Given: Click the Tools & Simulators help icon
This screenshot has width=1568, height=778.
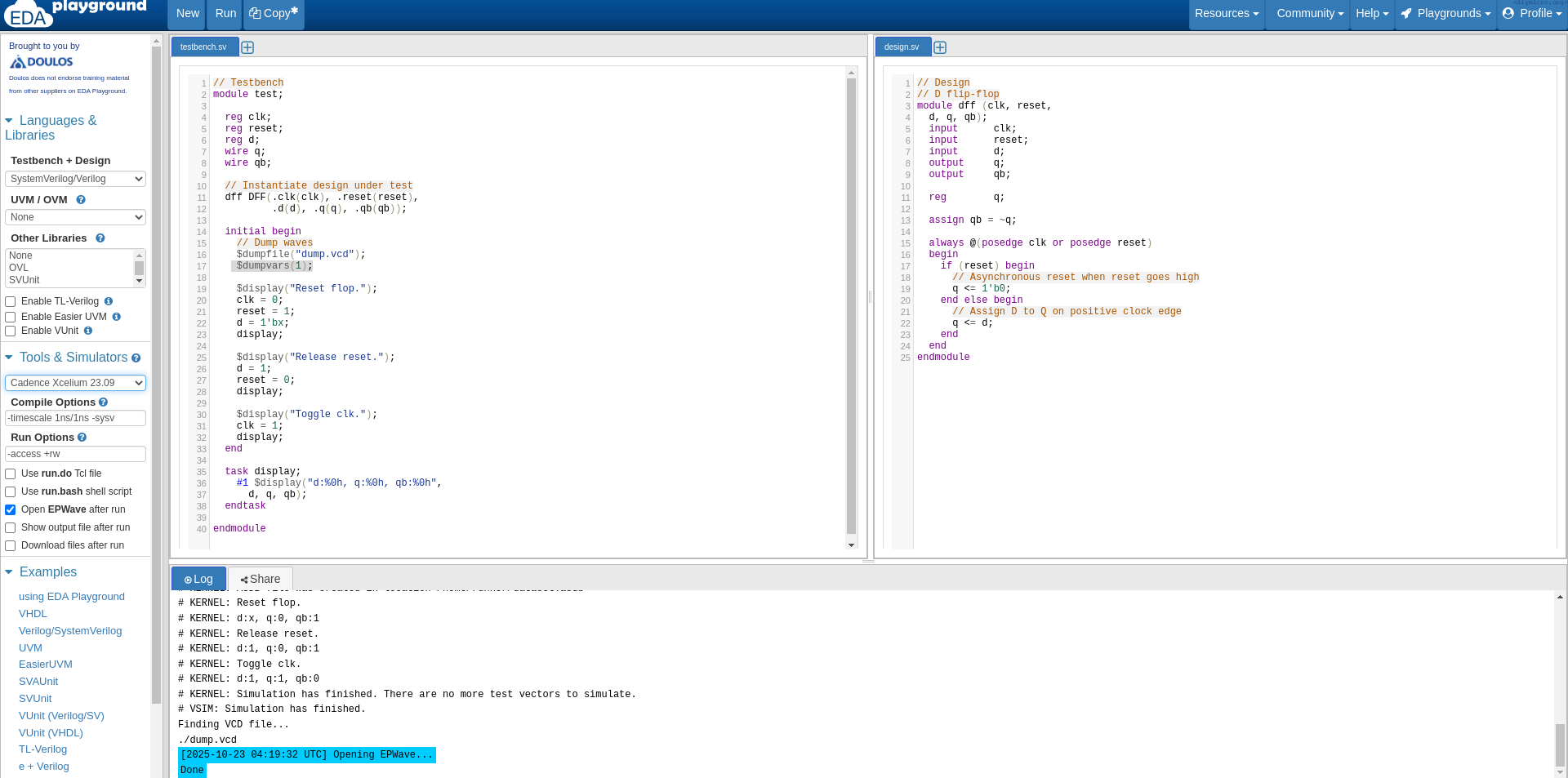Looking at the screenshot, I should click(x=136, y=358).
